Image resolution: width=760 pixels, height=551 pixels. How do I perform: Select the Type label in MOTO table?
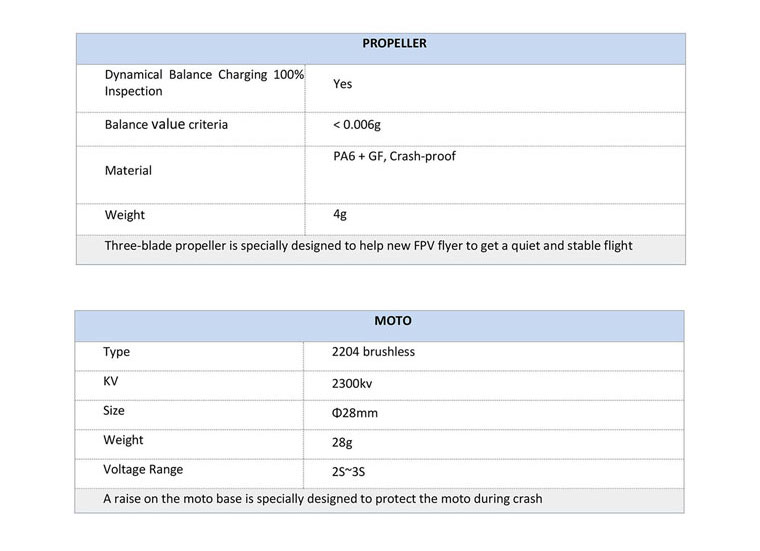point(116,352)
